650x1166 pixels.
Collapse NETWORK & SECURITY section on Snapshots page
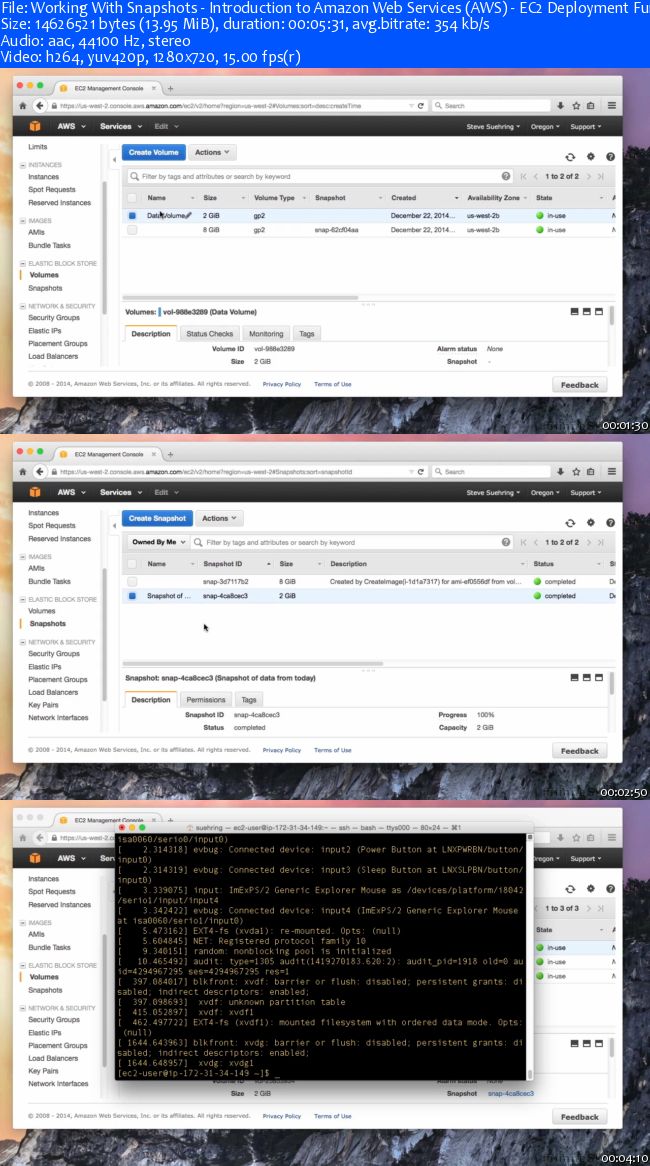[23, 642]
